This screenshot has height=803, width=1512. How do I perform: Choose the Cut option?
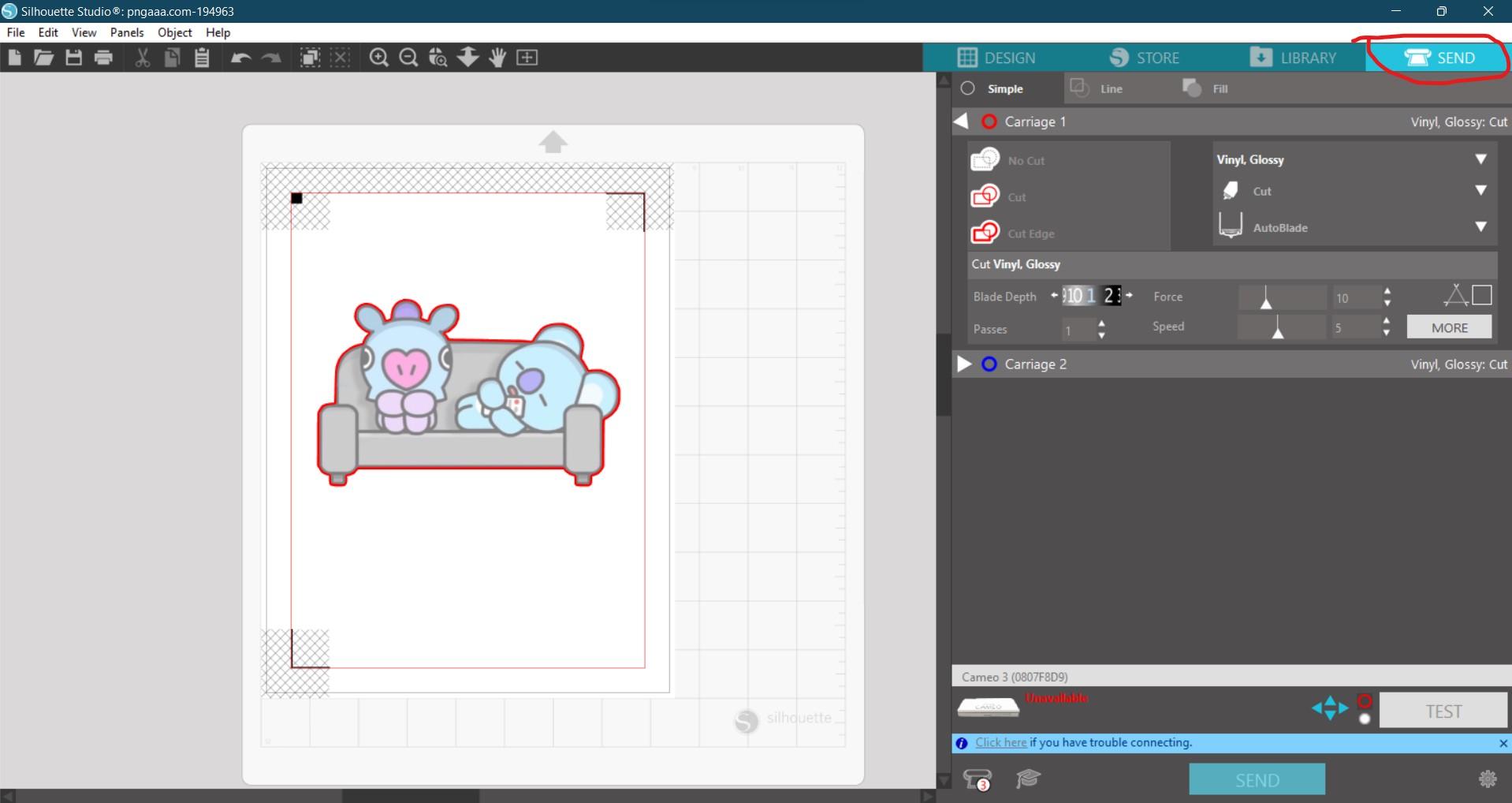pyautogui.click(x=999, y=196)
